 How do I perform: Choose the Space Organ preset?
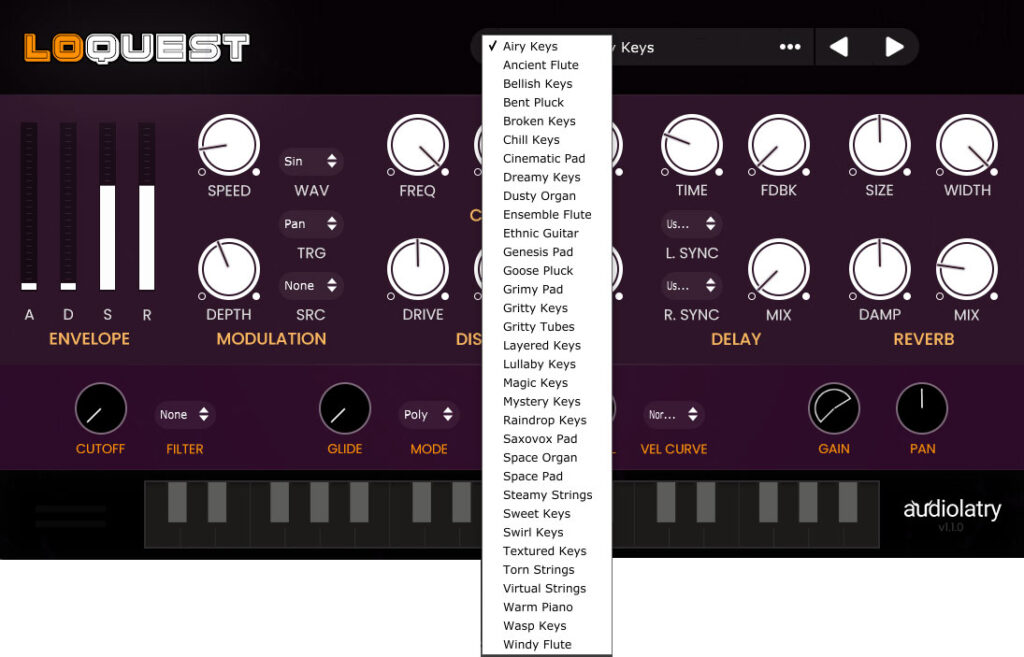(547, 458)
